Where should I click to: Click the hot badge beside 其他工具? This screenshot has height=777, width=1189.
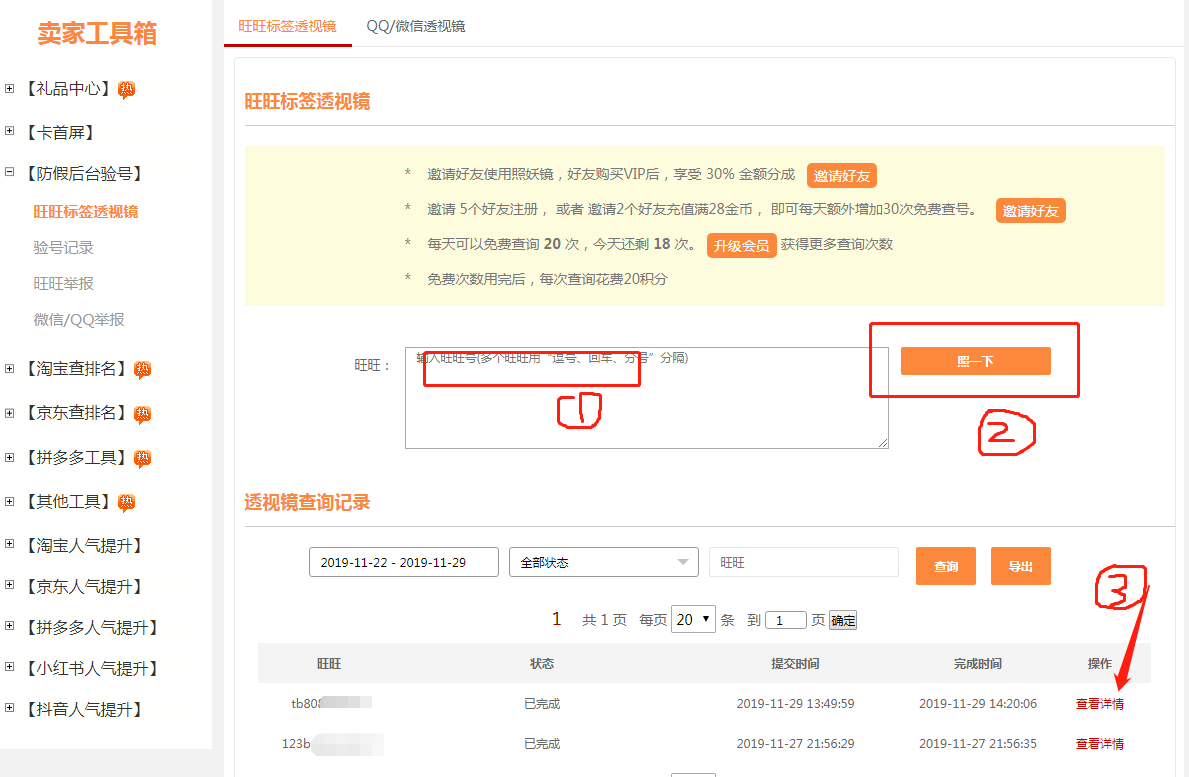[x=127, y=503]
